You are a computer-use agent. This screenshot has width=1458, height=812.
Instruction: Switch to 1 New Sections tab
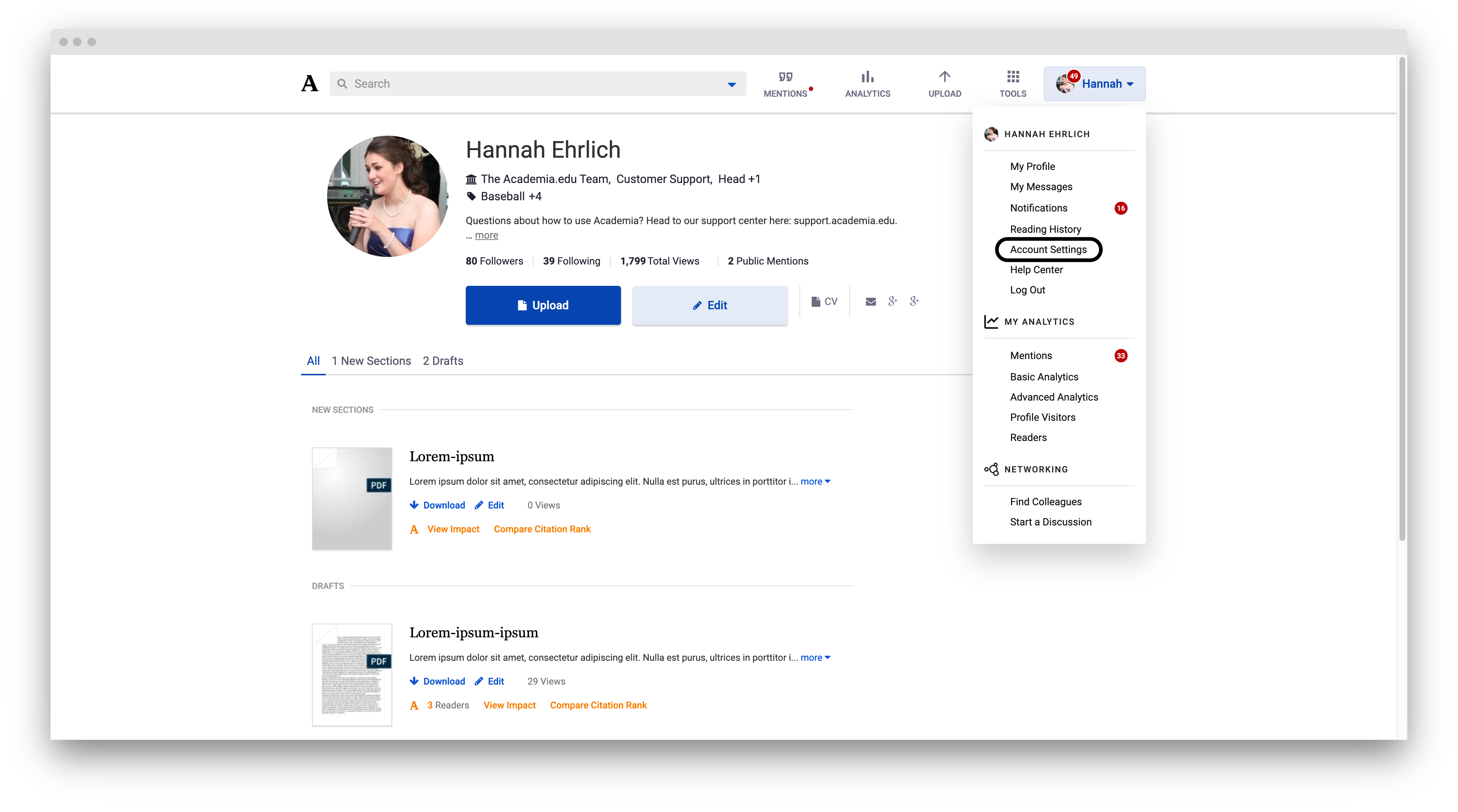pos(371,361)
